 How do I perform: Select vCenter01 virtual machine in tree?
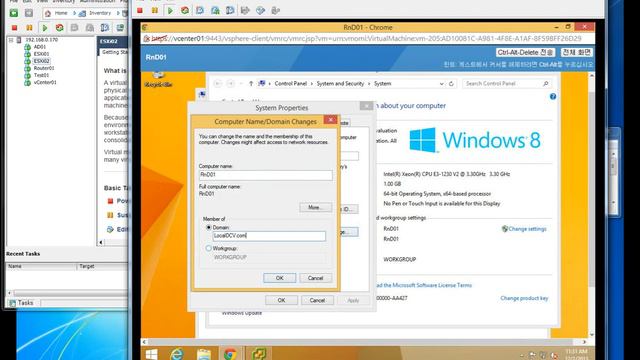click(x=45, y=82)
